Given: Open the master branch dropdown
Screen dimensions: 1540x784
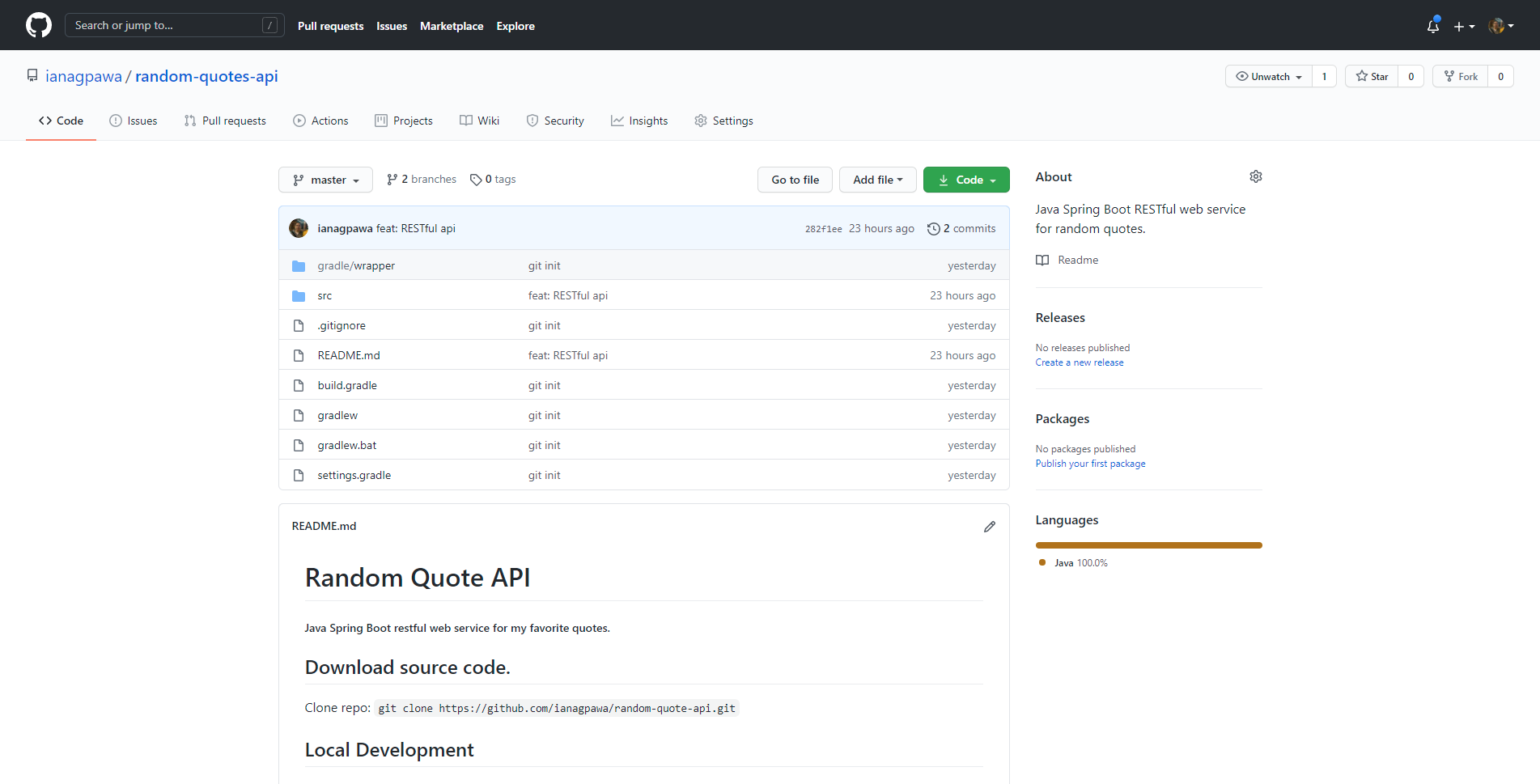Looking at the screenshot, I should pos(325,180).
